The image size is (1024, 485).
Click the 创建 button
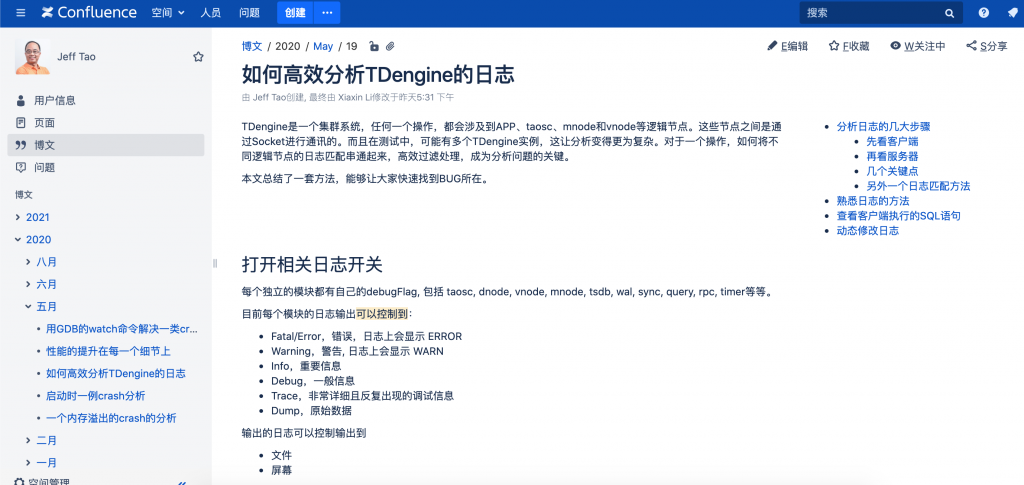pos(295,12)
